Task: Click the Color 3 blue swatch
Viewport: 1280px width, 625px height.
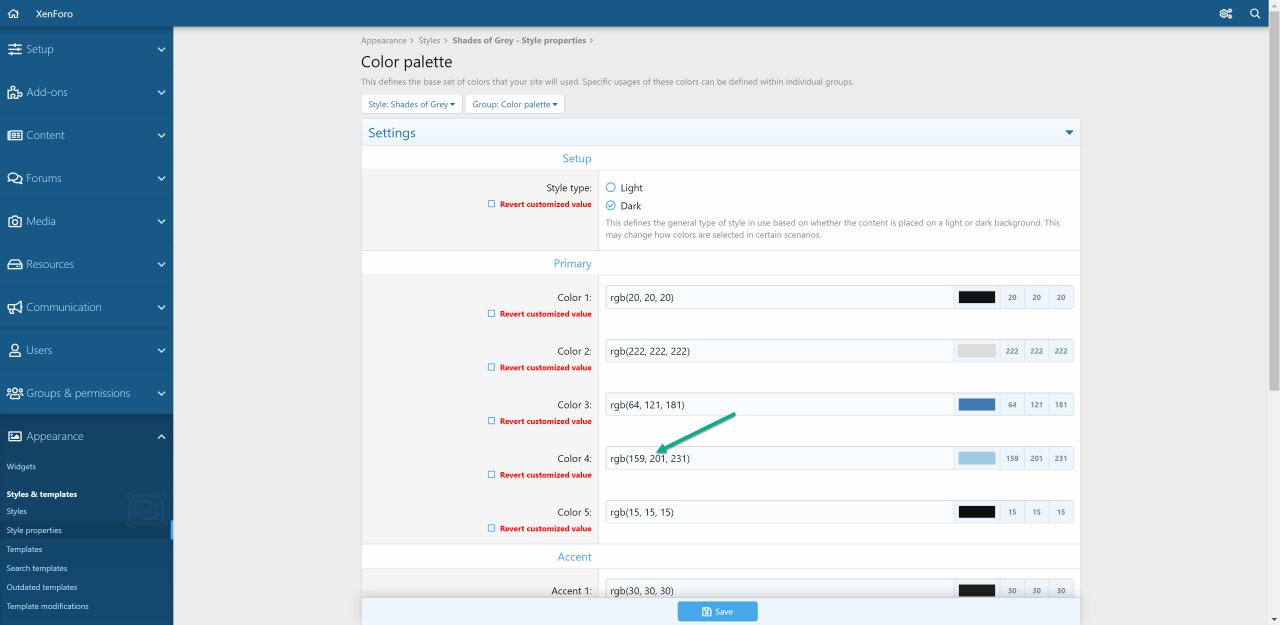Action: tap(976, 405)
